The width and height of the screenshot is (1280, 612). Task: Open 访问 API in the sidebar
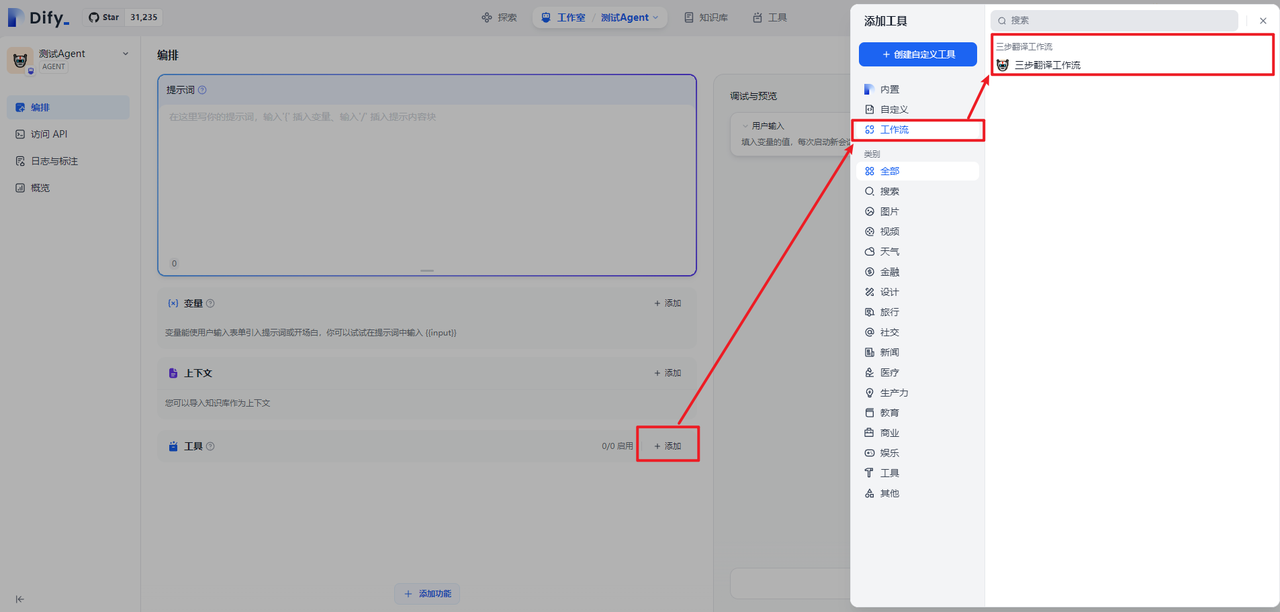pyautogui.click(x=68, y=134)
